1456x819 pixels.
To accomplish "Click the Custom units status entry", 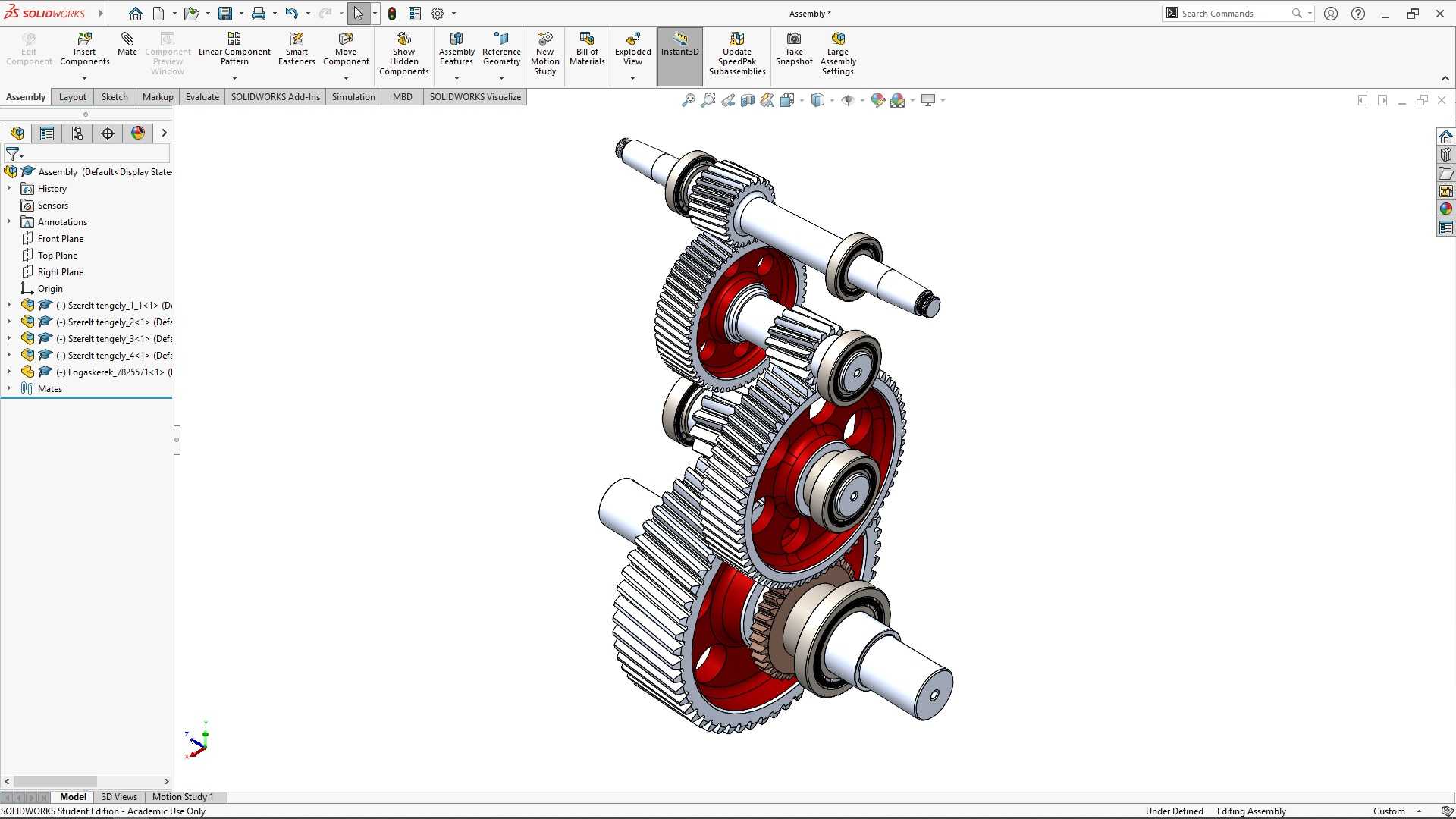I will (x=1389, y=811).
